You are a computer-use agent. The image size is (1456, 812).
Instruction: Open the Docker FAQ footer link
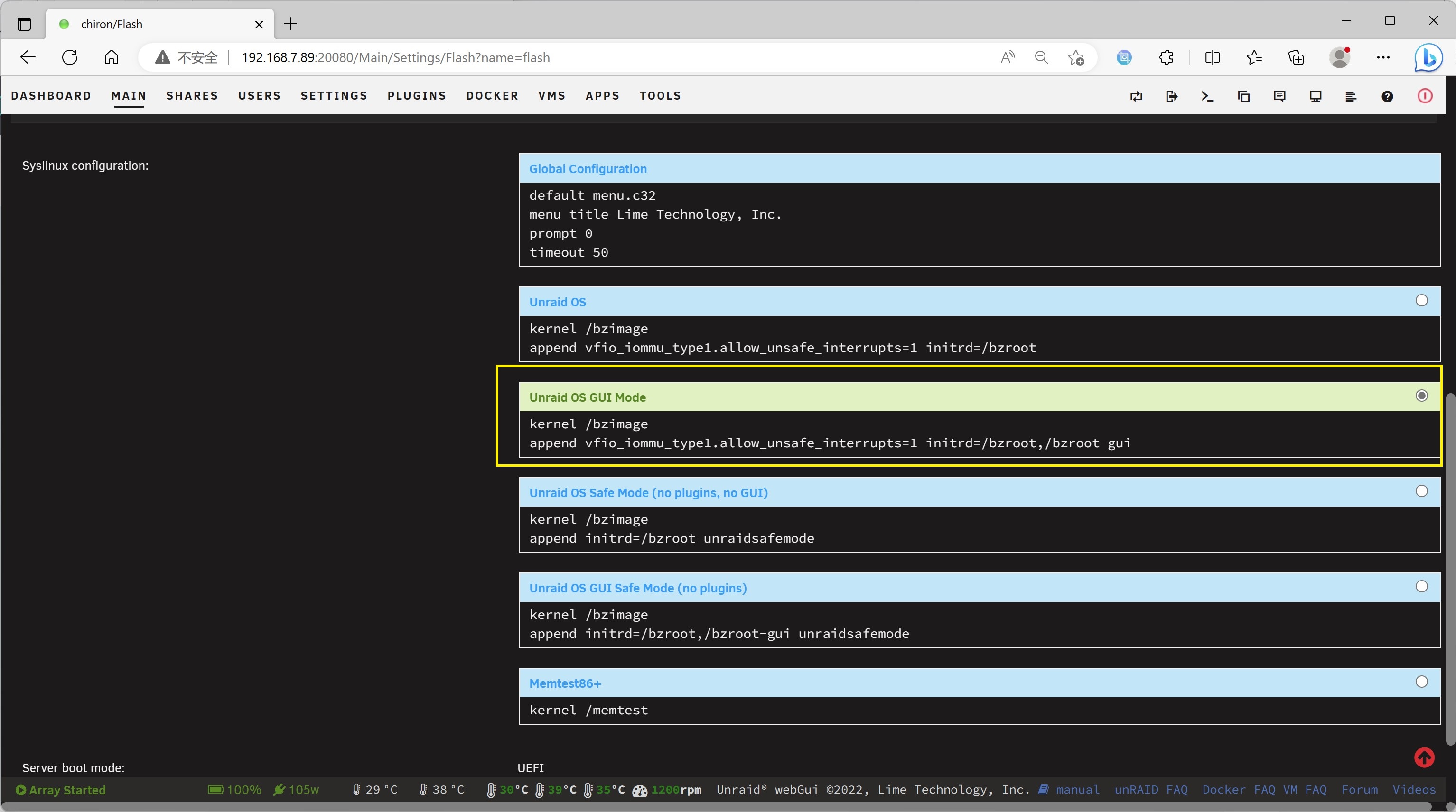(x=1238, y=790)
